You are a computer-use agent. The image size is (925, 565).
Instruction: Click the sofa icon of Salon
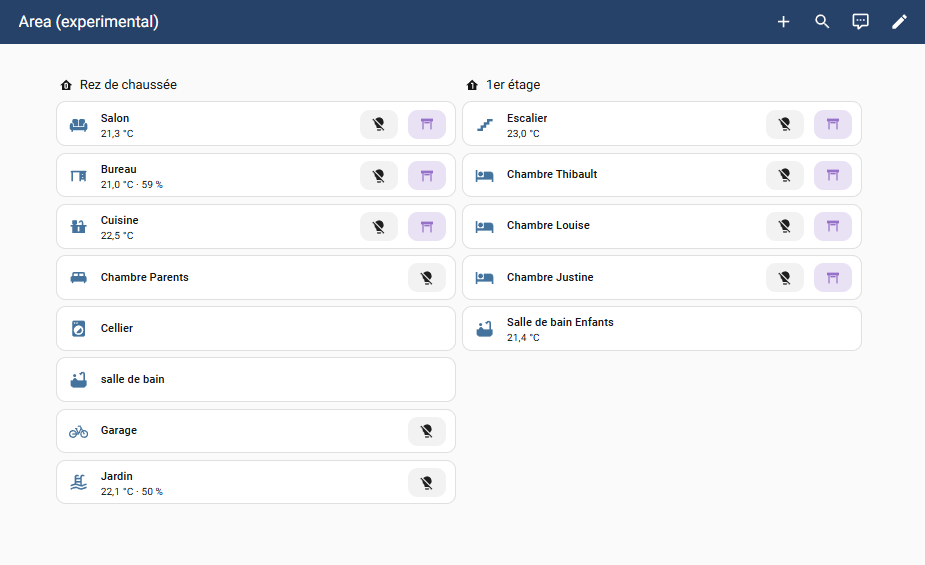pos(79,125)
